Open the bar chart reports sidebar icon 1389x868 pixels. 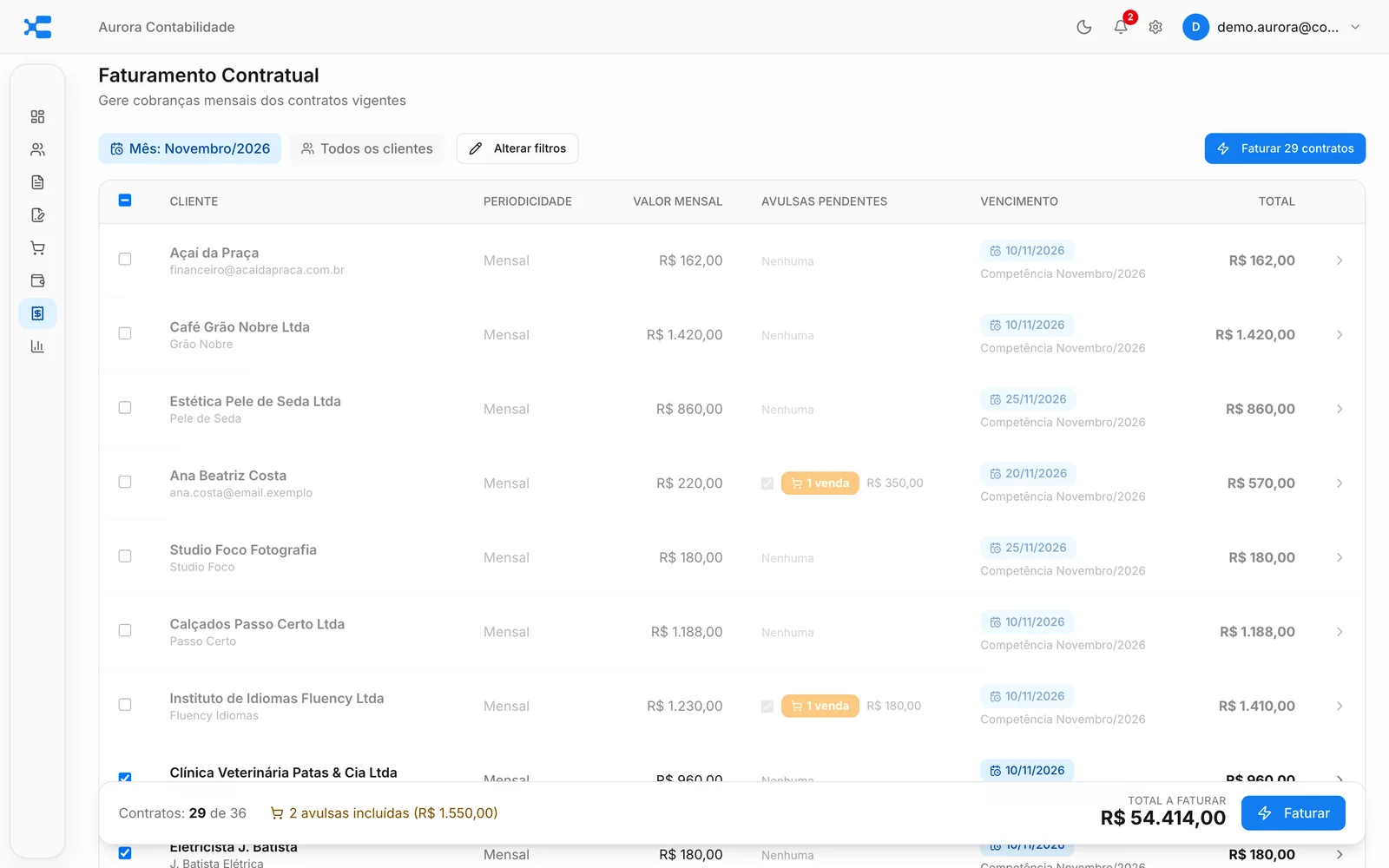click(x=37, y=346)
